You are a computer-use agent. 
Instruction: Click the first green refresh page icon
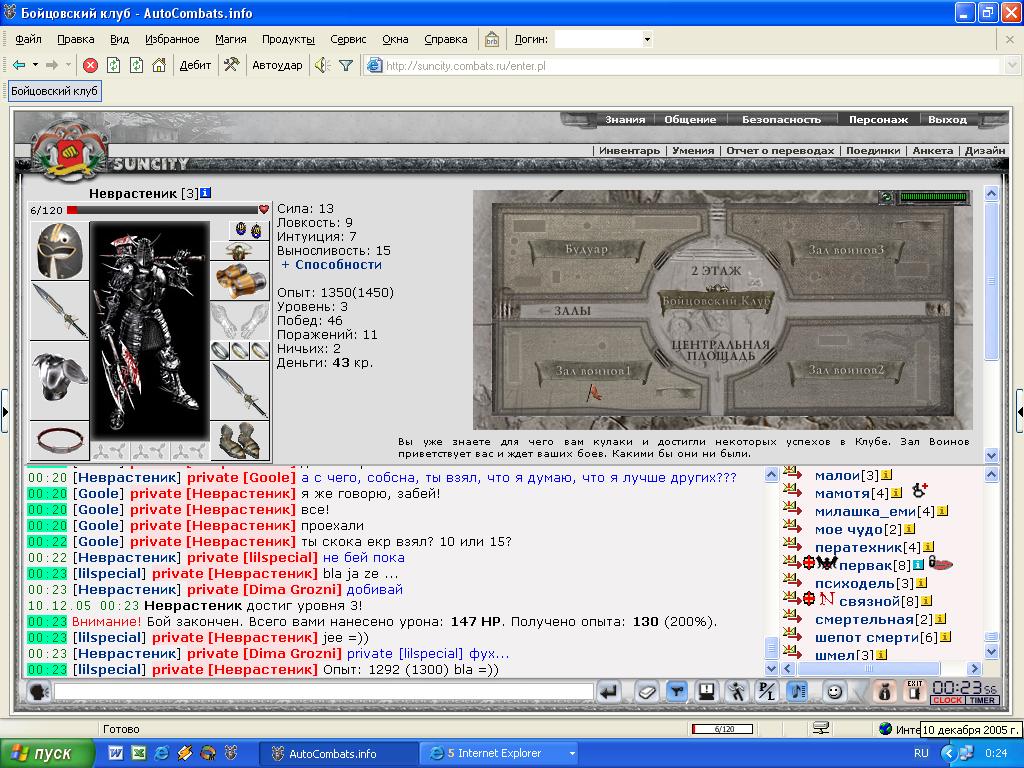click(x=114, y=65)
